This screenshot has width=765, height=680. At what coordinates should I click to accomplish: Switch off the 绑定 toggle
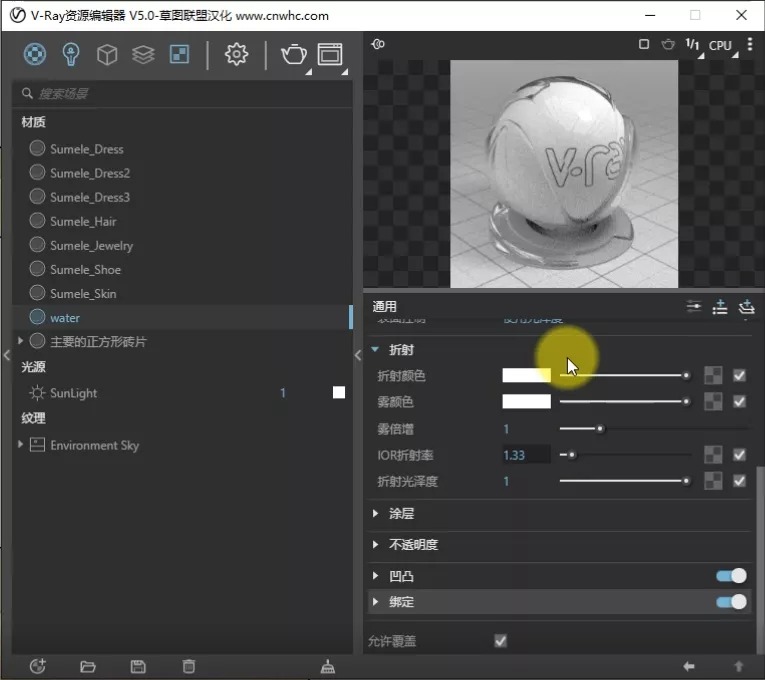[731, 602]
